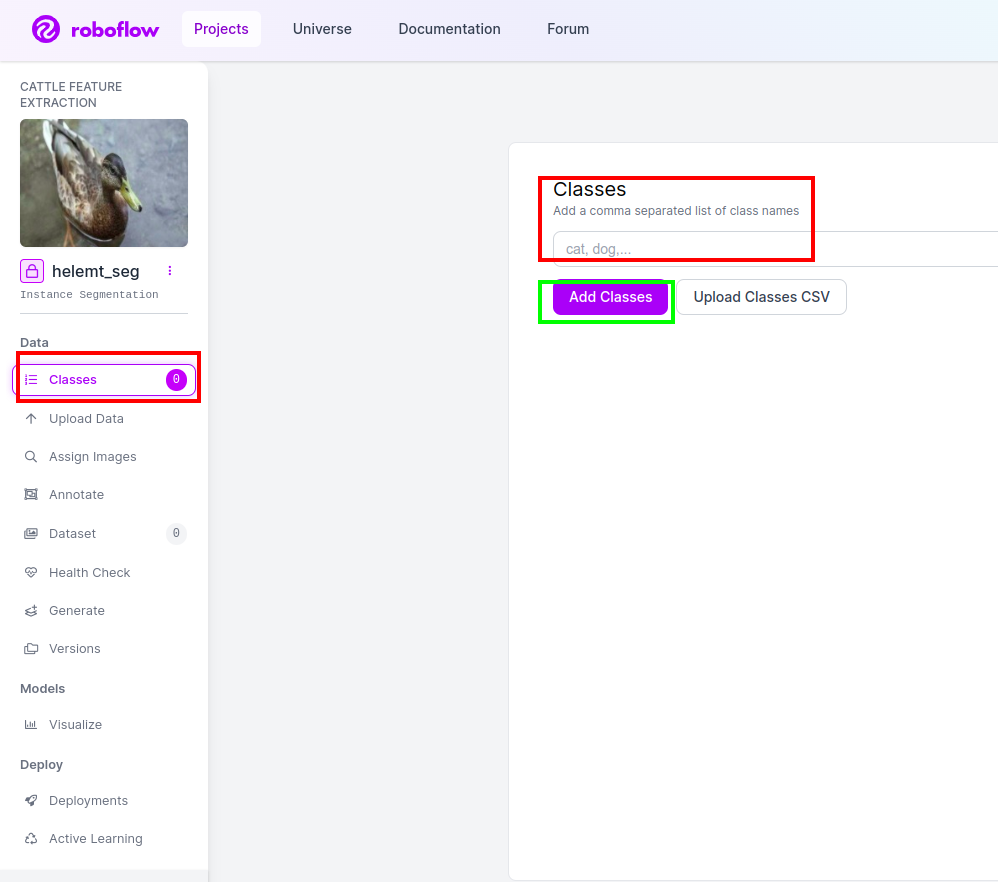The height and width of the screenshot is (882, 998).
Task: Click the 'Add a comma separated list' description
Action: pyautogui.click(x=676, y=211)
